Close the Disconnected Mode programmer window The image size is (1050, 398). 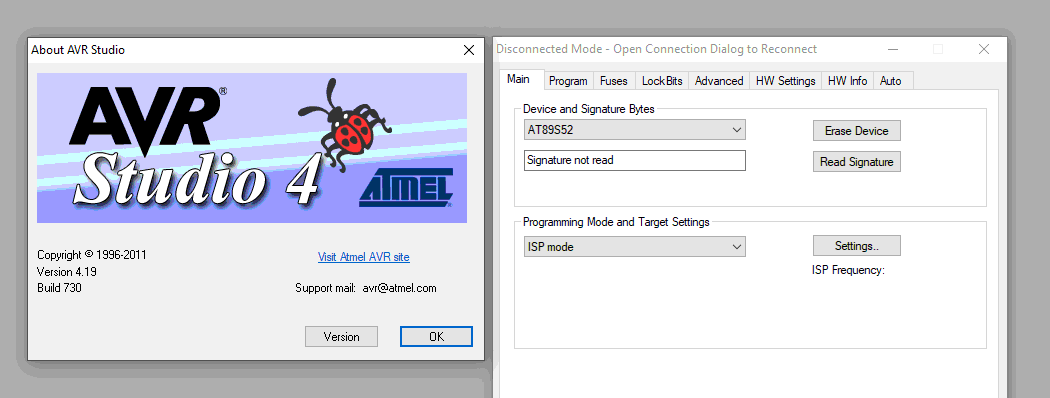(984, 49)
